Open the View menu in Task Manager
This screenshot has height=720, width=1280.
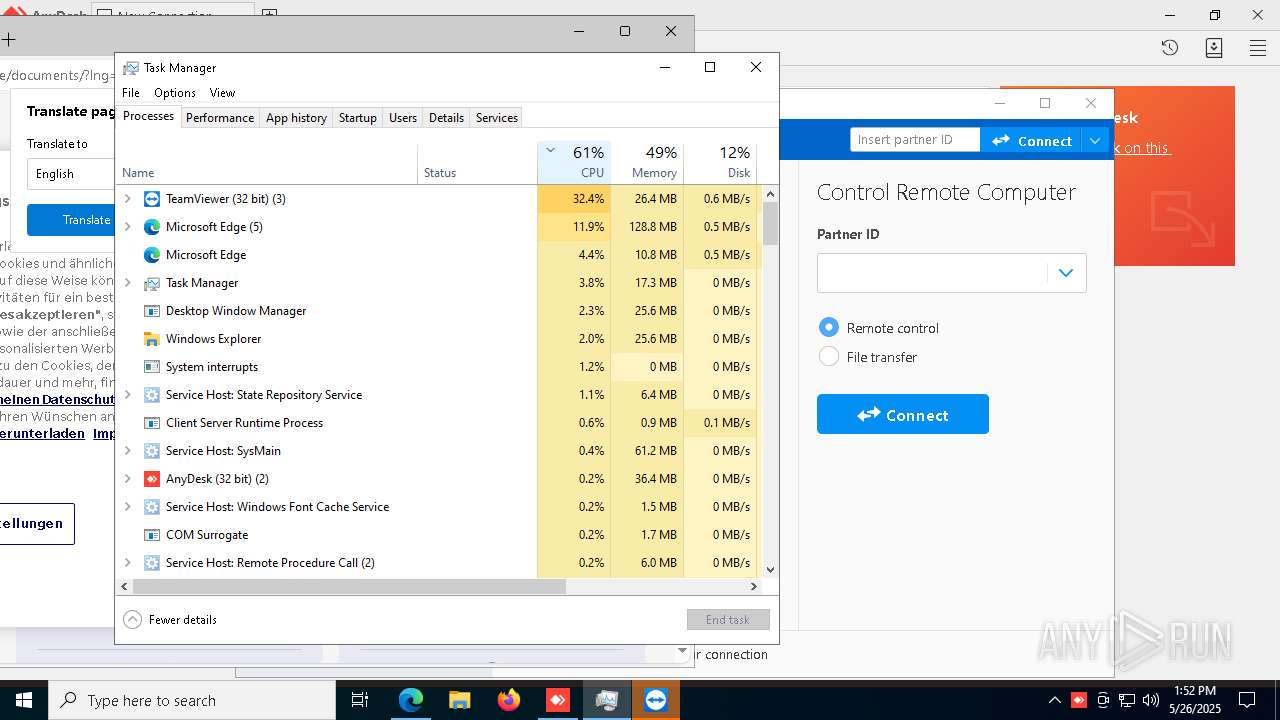click(222, 93)
